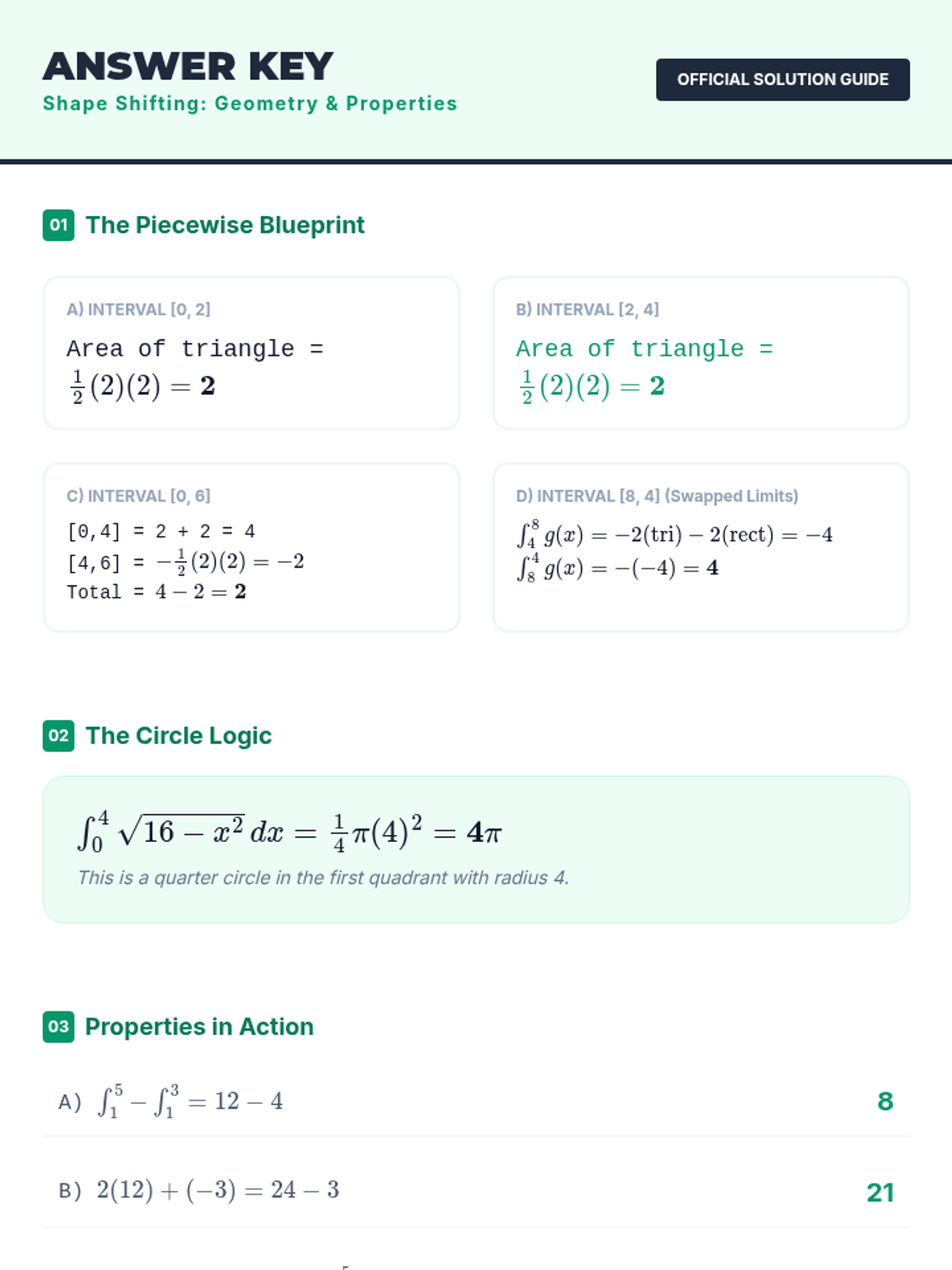Click the Swapped Limits interval card
Image resolution: width=952 pixels, height=1270 pixels.
[x=701, y=548]
